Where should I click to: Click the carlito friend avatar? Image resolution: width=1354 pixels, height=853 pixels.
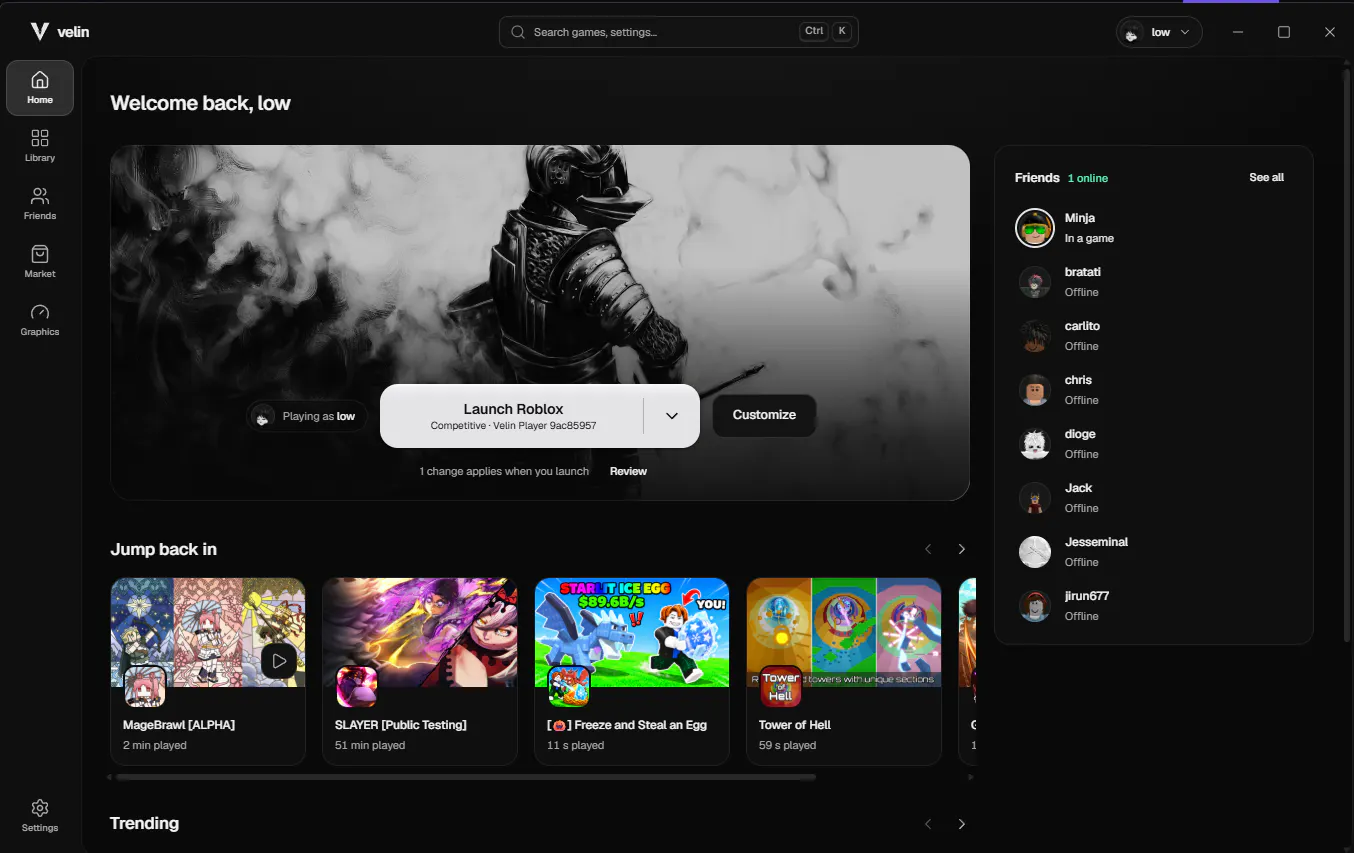(1035, 336)
